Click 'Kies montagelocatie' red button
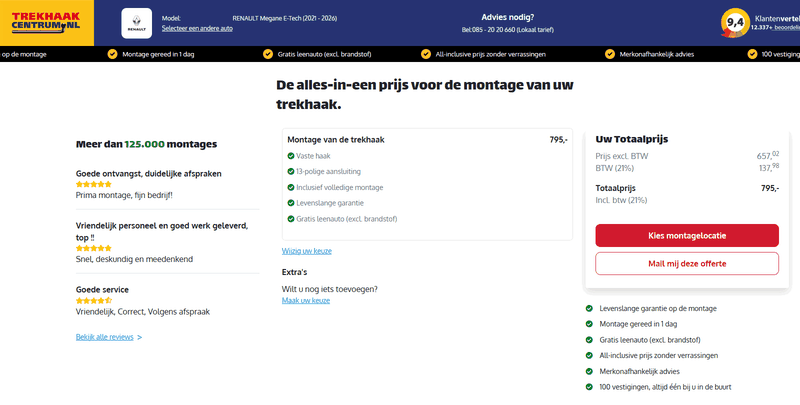The height and width of the screenshot is (405, 800). (x=687, y=236)
